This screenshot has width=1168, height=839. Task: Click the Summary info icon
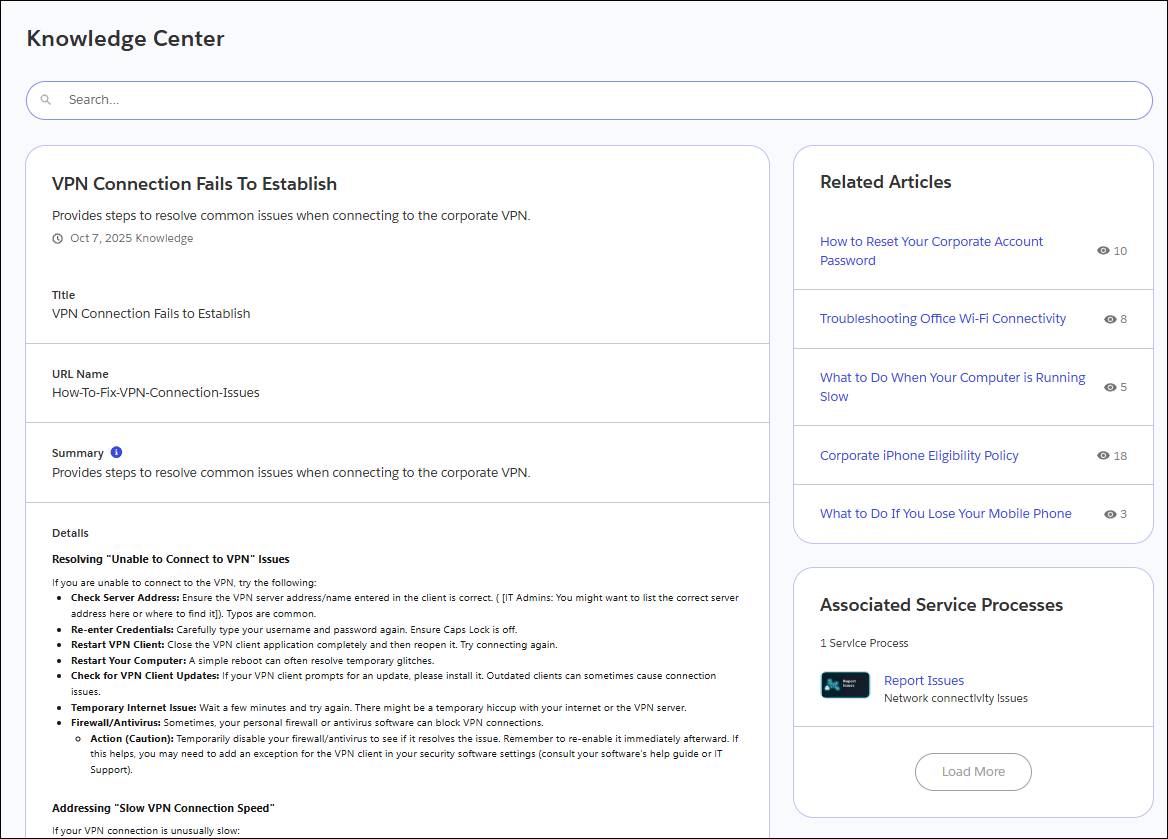(x=116, y=452)
